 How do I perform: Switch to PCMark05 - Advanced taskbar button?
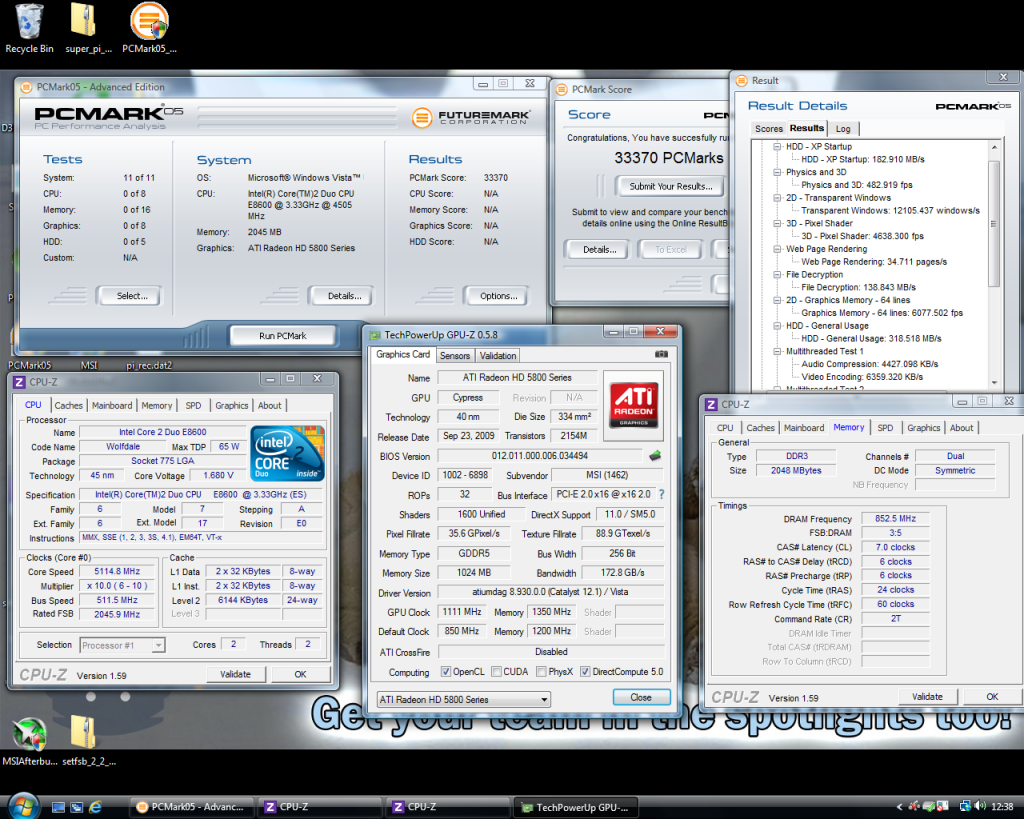[191, 807]
